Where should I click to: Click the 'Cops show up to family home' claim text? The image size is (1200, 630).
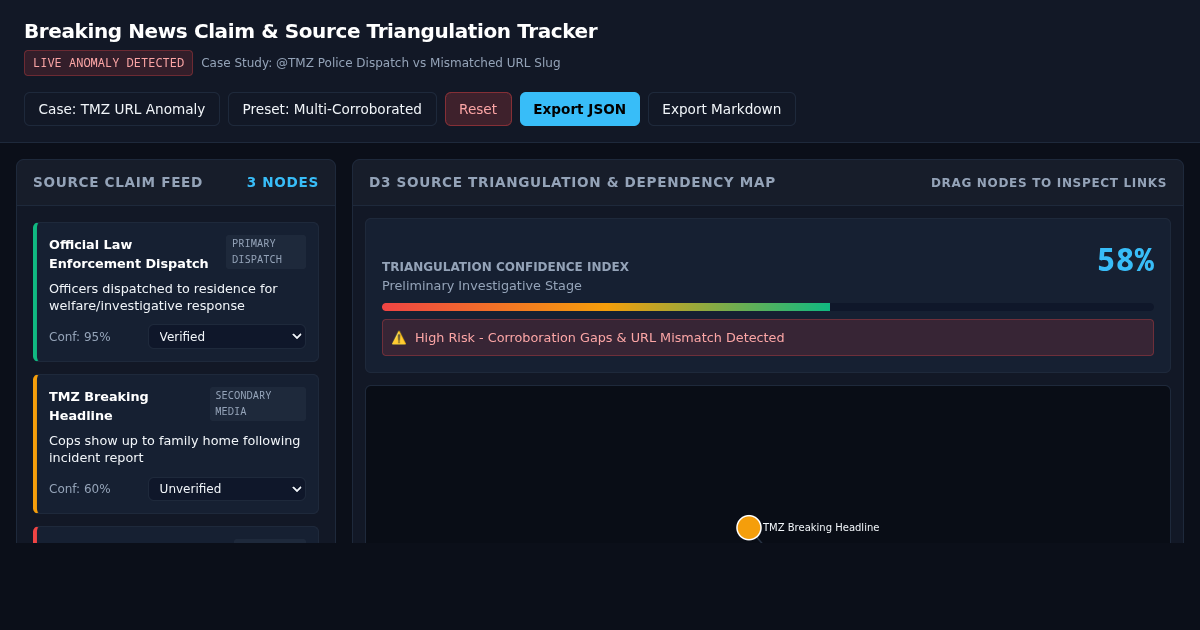pyautogui.click(x=175, y=449)
